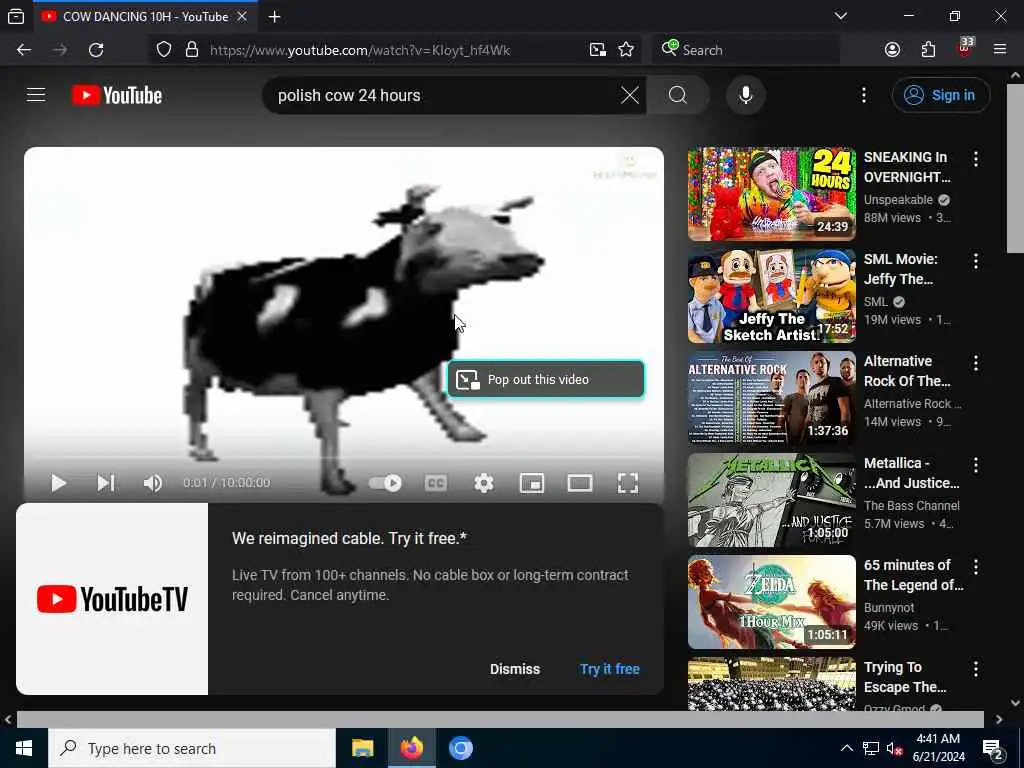Screen dimensions: 1024x768
Task: Open the blue circular taskbar app
Action: (460, 748)
